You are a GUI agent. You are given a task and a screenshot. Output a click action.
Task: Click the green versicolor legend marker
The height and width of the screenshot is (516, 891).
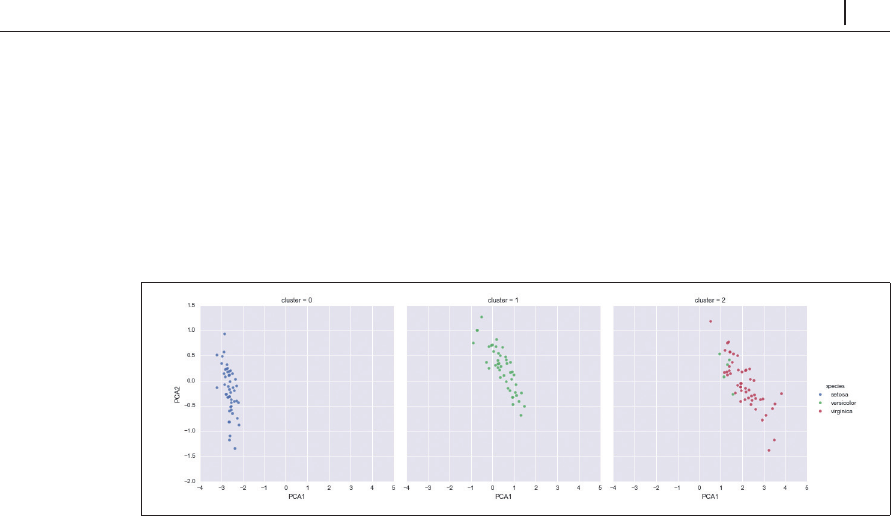pos(820,403)
